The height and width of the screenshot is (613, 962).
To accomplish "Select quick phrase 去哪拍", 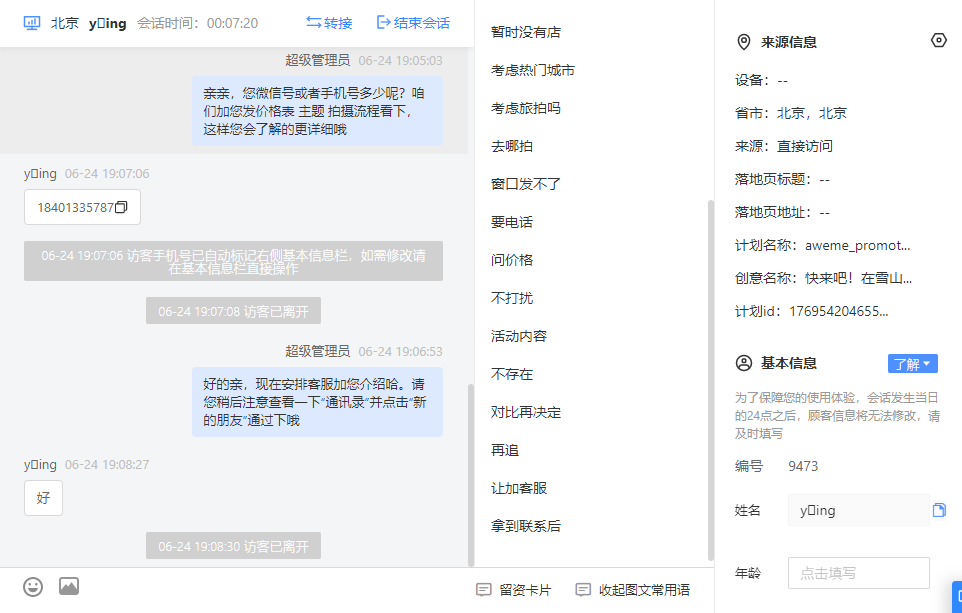I will (512, 146).
